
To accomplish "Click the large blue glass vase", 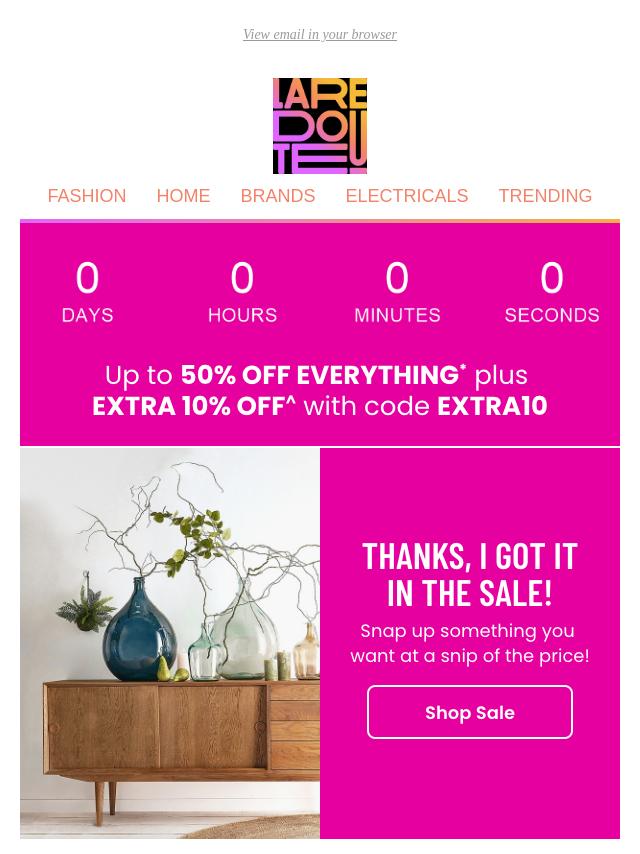I will click(x=139, y=632).
